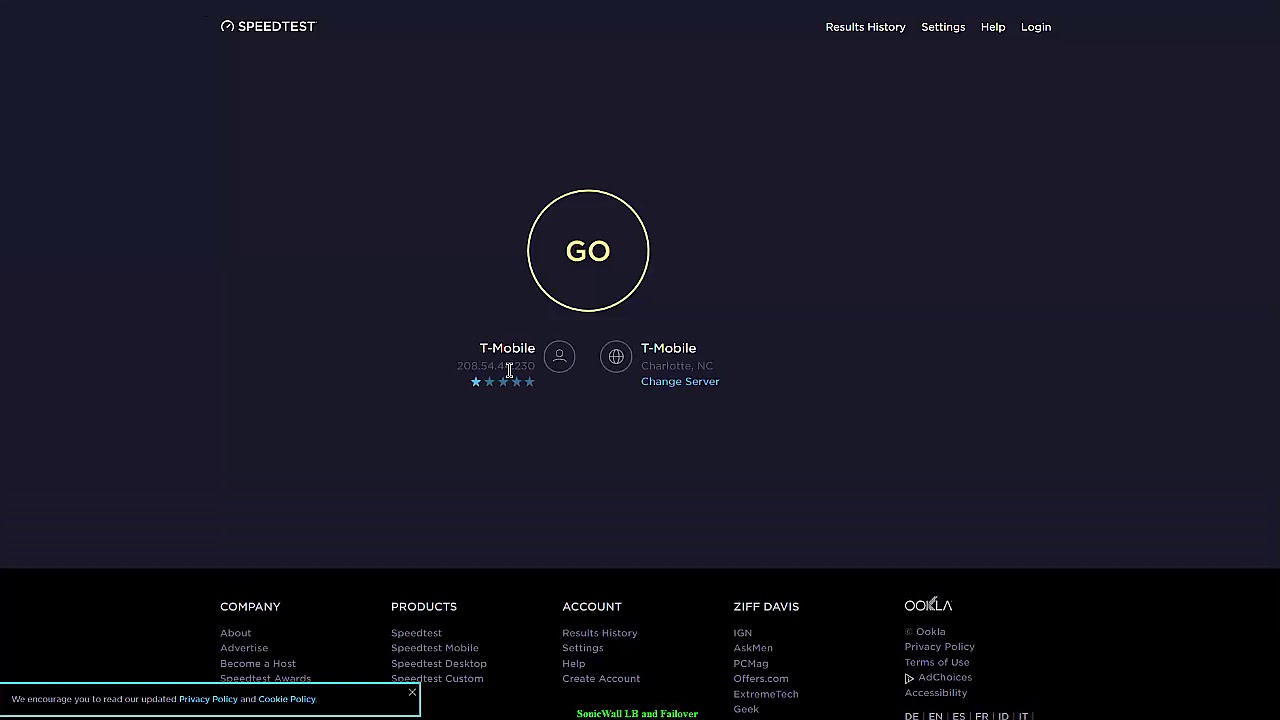The width and height of the screenshot is (1280, 720).
Task: Switch the language to DE
Action: pos(912,716)
